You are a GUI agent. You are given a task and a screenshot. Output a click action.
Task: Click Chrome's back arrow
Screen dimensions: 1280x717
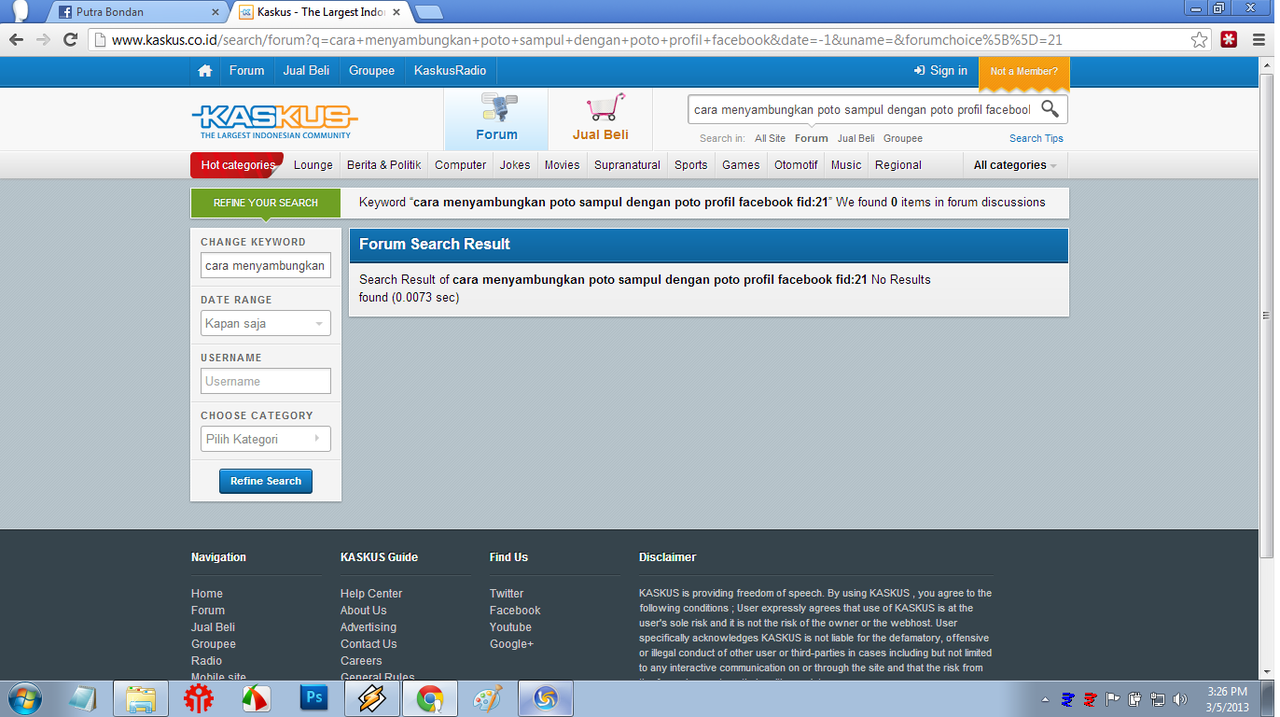click(16, 40)
